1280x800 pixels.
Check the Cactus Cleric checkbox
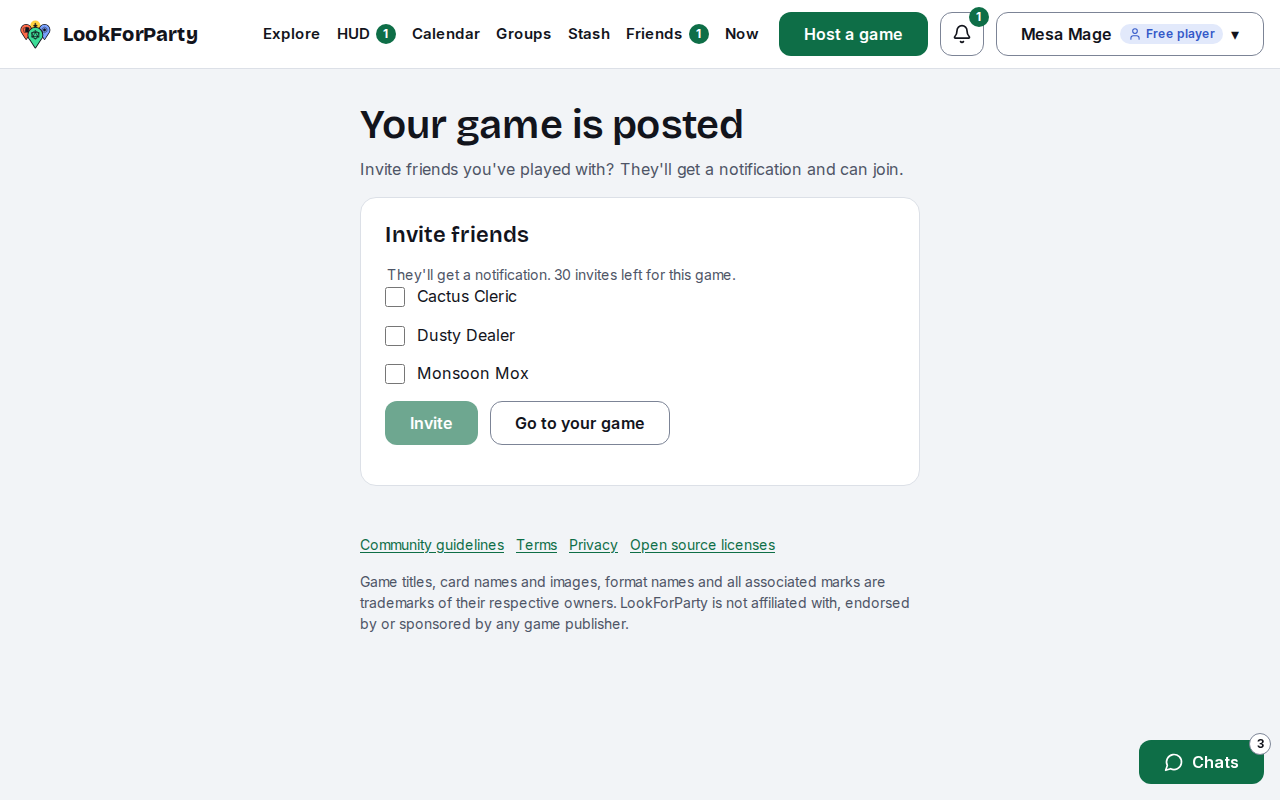pyautogui.click(x=395, y=297)
